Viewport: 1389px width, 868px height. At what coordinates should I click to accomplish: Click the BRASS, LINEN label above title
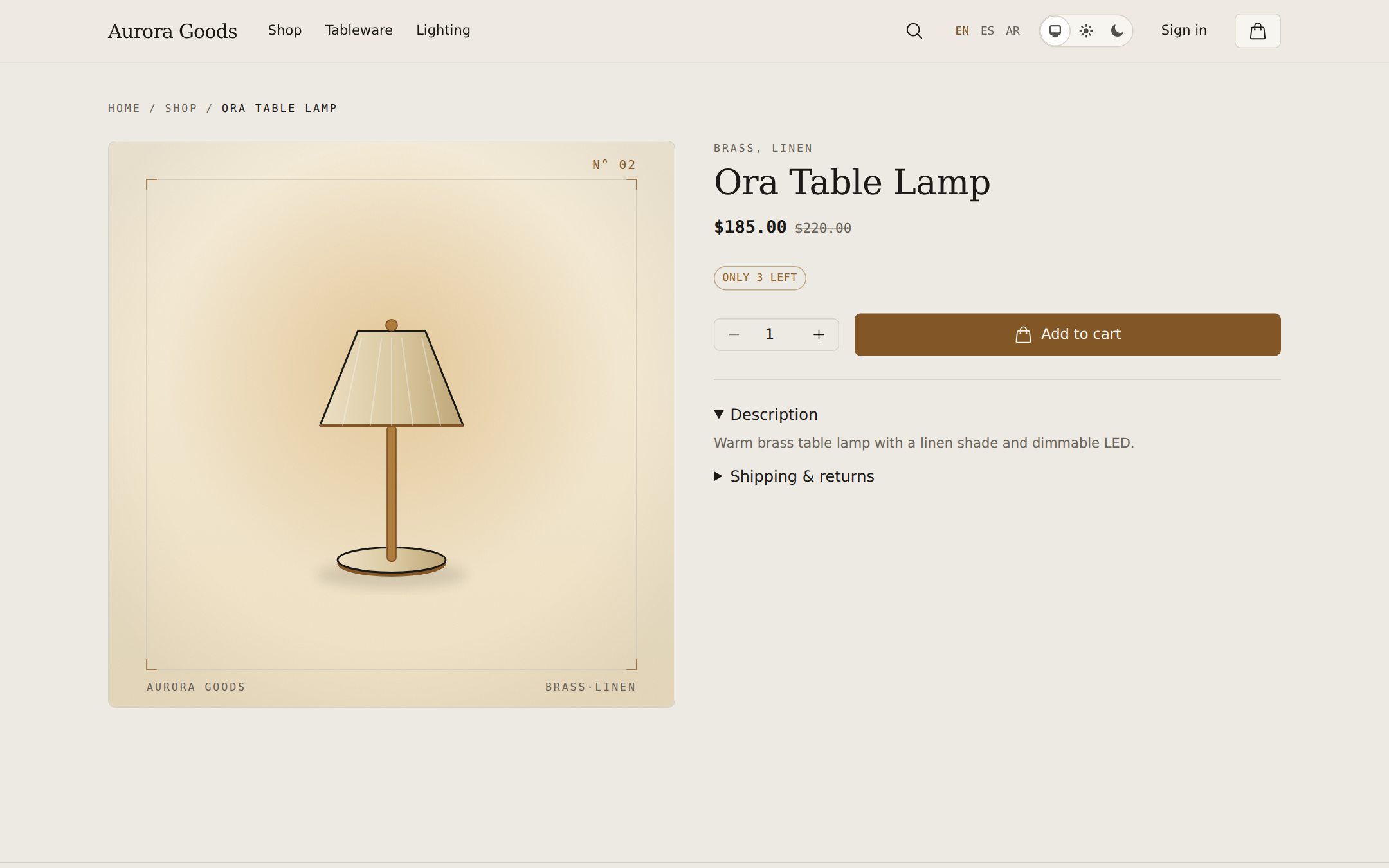(763, 149)
